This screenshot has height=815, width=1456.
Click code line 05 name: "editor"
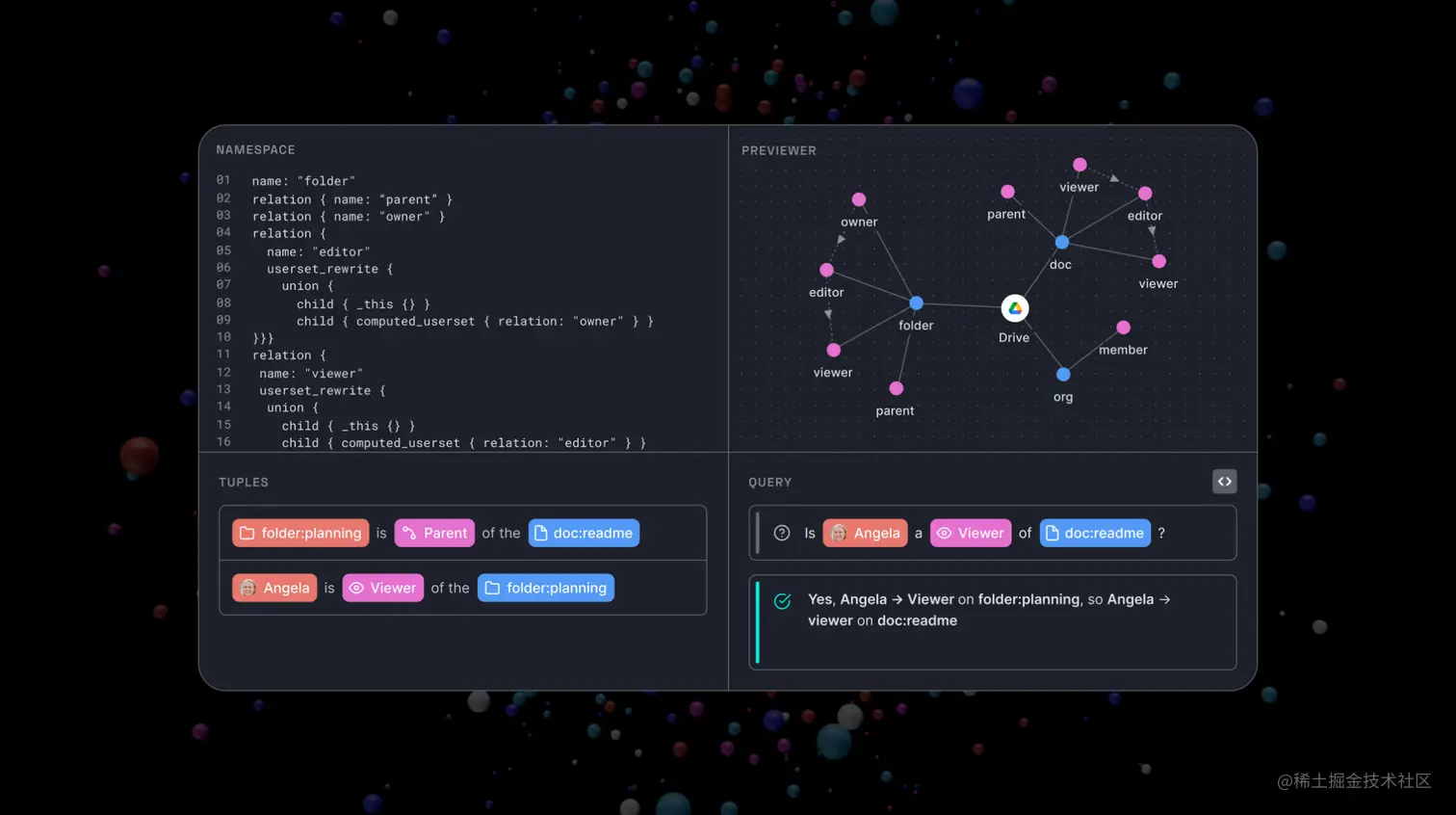319,251
